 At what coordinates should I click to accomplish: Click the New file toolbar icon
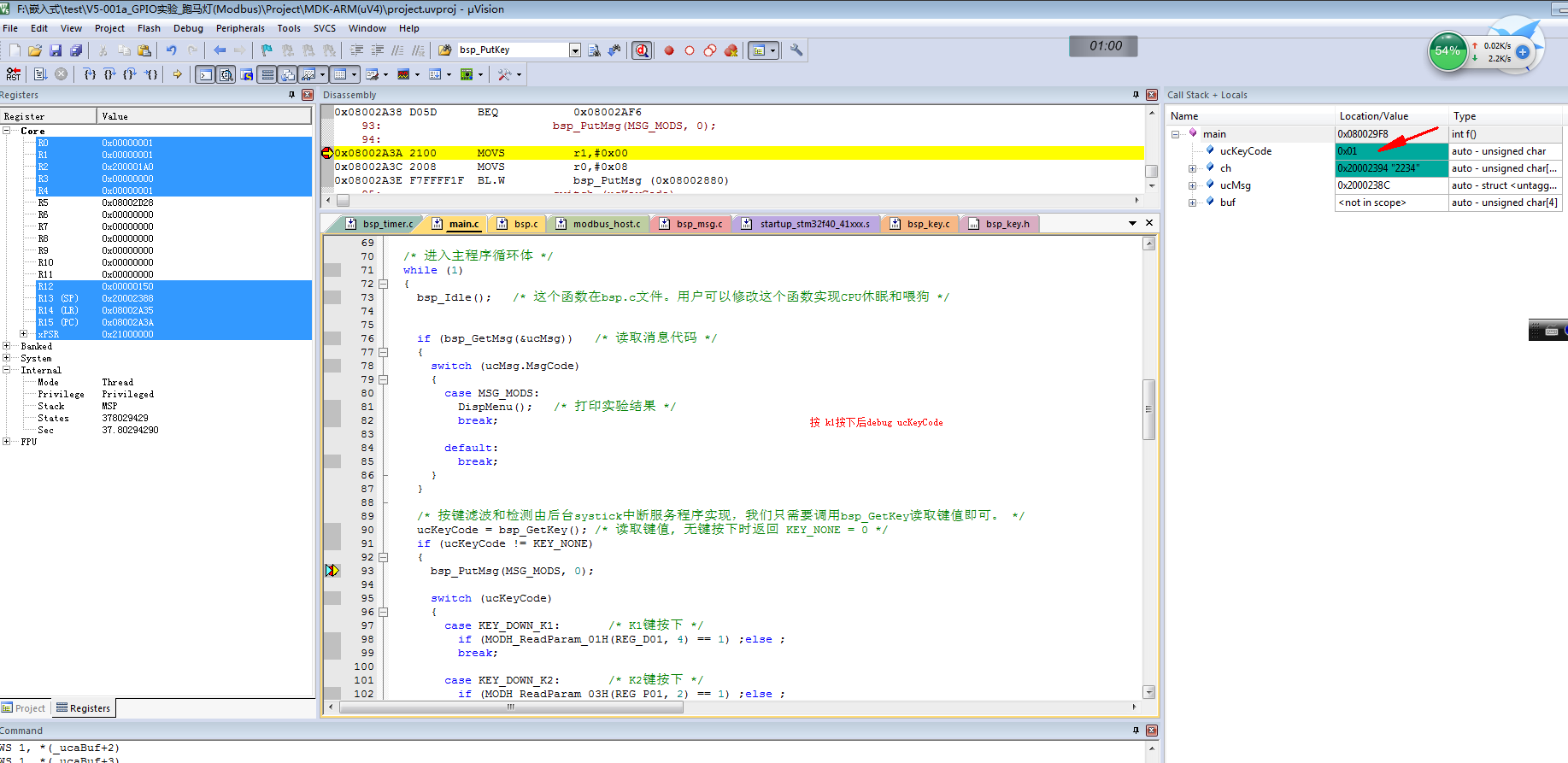tap(15, 50)
